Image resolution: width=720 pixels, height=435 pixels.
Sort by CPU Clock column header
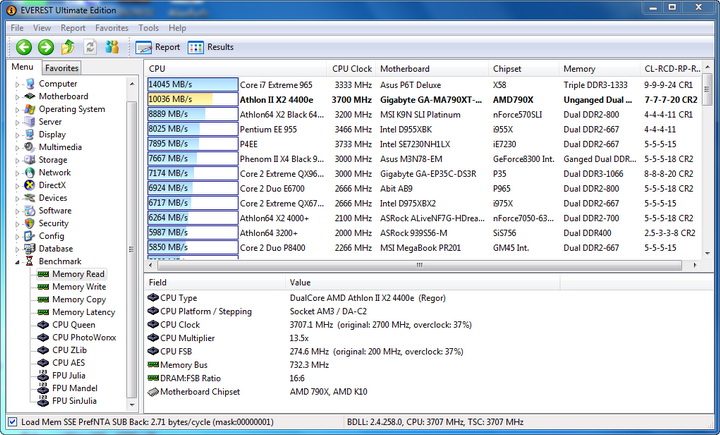[x=351, y=69]
